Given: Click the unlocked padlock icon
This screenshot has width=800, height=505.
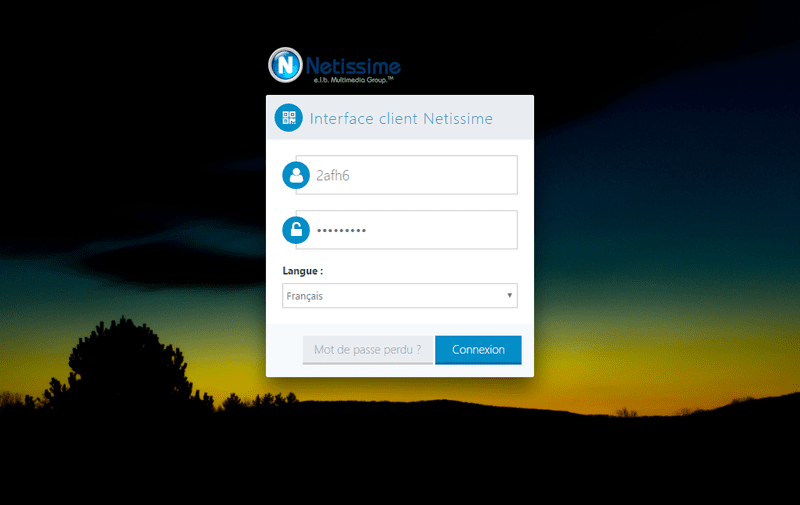Looking at the screenshot, I should (x=296, y=230).
